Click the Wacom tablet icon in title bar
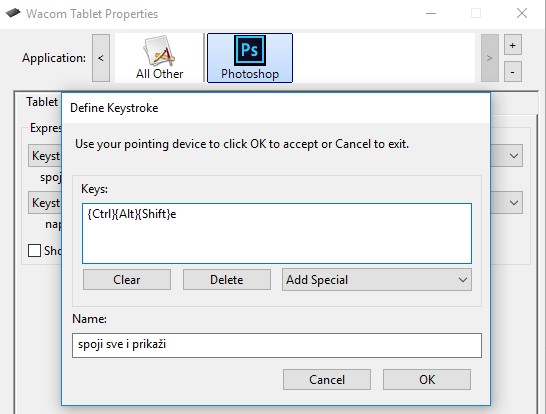Image resolution: width=546 pixels, height=414 pixels. coord(13,13)
